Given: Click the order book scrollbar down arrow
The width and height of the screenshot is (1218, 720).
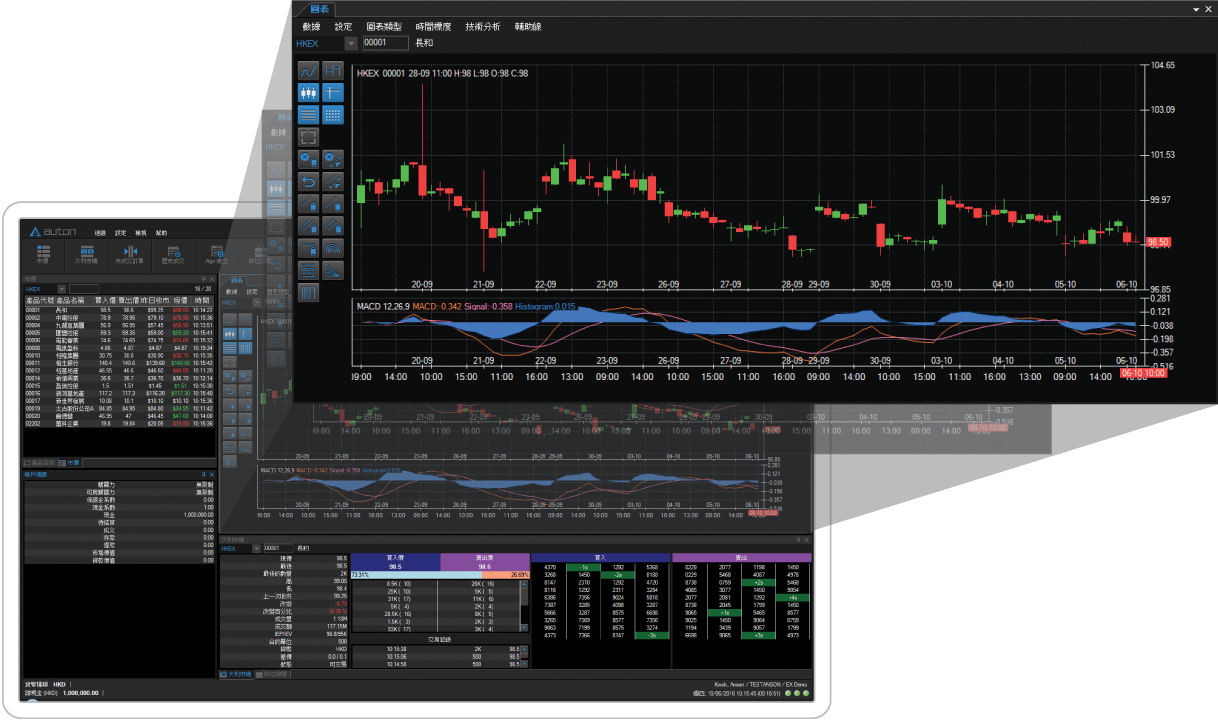Looking at the screenshot, I should (524, 627).
